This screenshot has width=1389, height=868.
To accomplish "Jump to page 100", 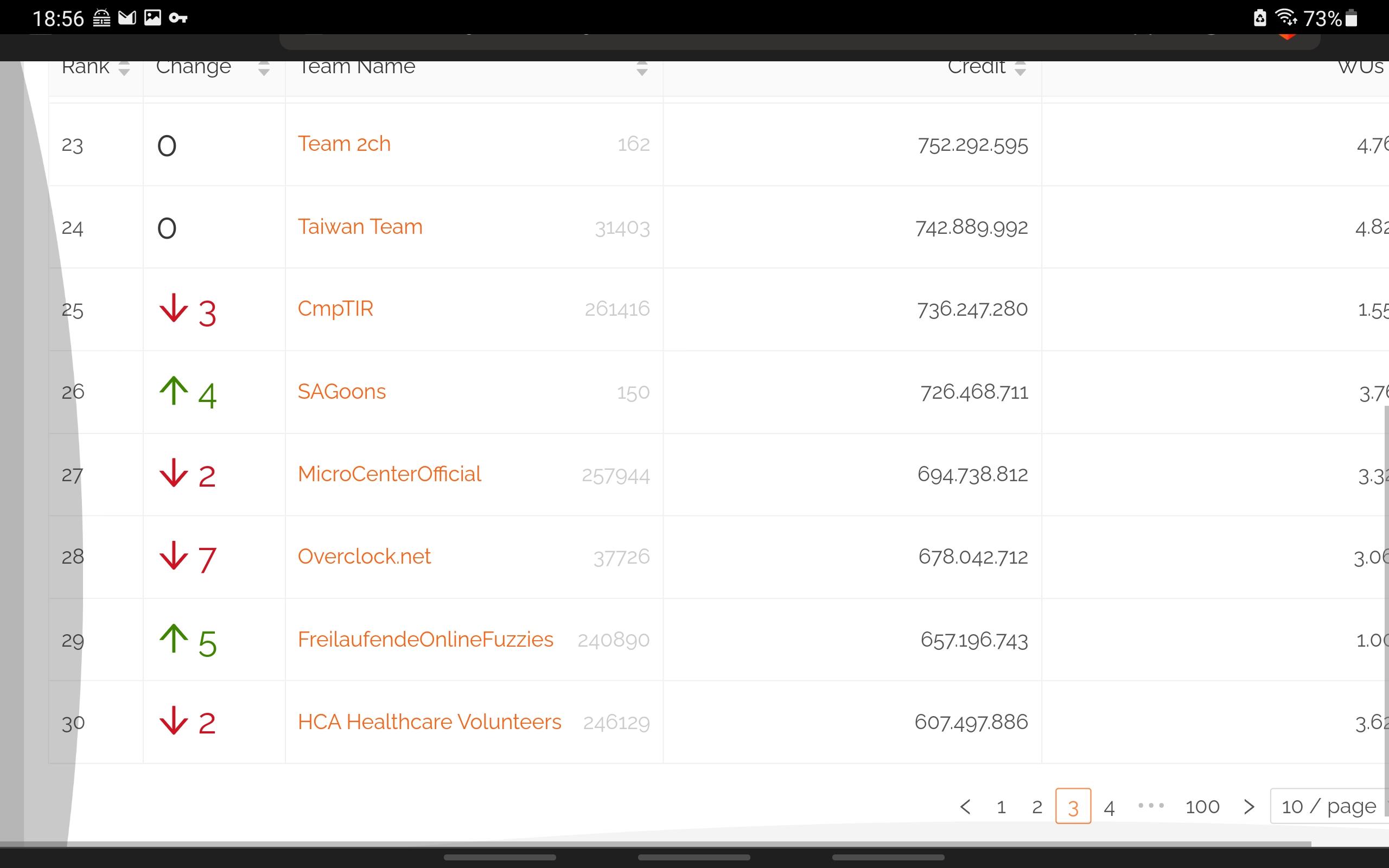I will 1202,807.
